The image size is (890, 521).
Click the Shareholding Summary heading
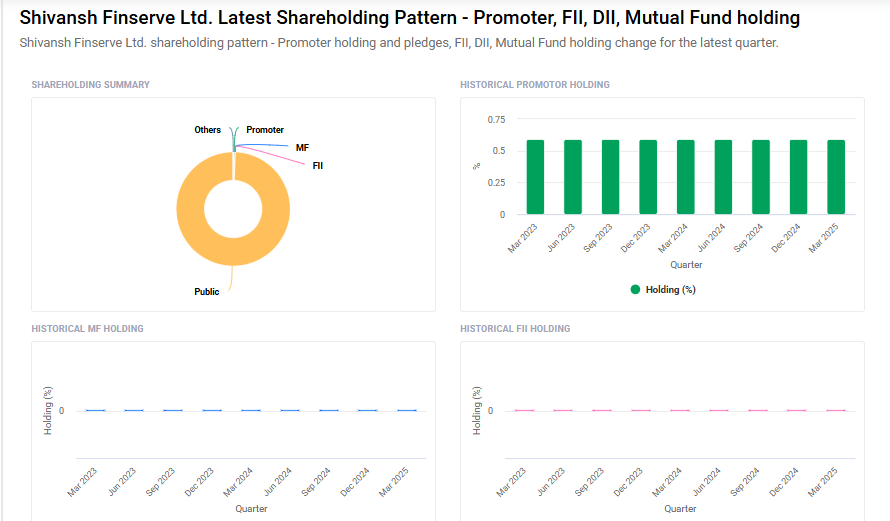click(90, 85)
